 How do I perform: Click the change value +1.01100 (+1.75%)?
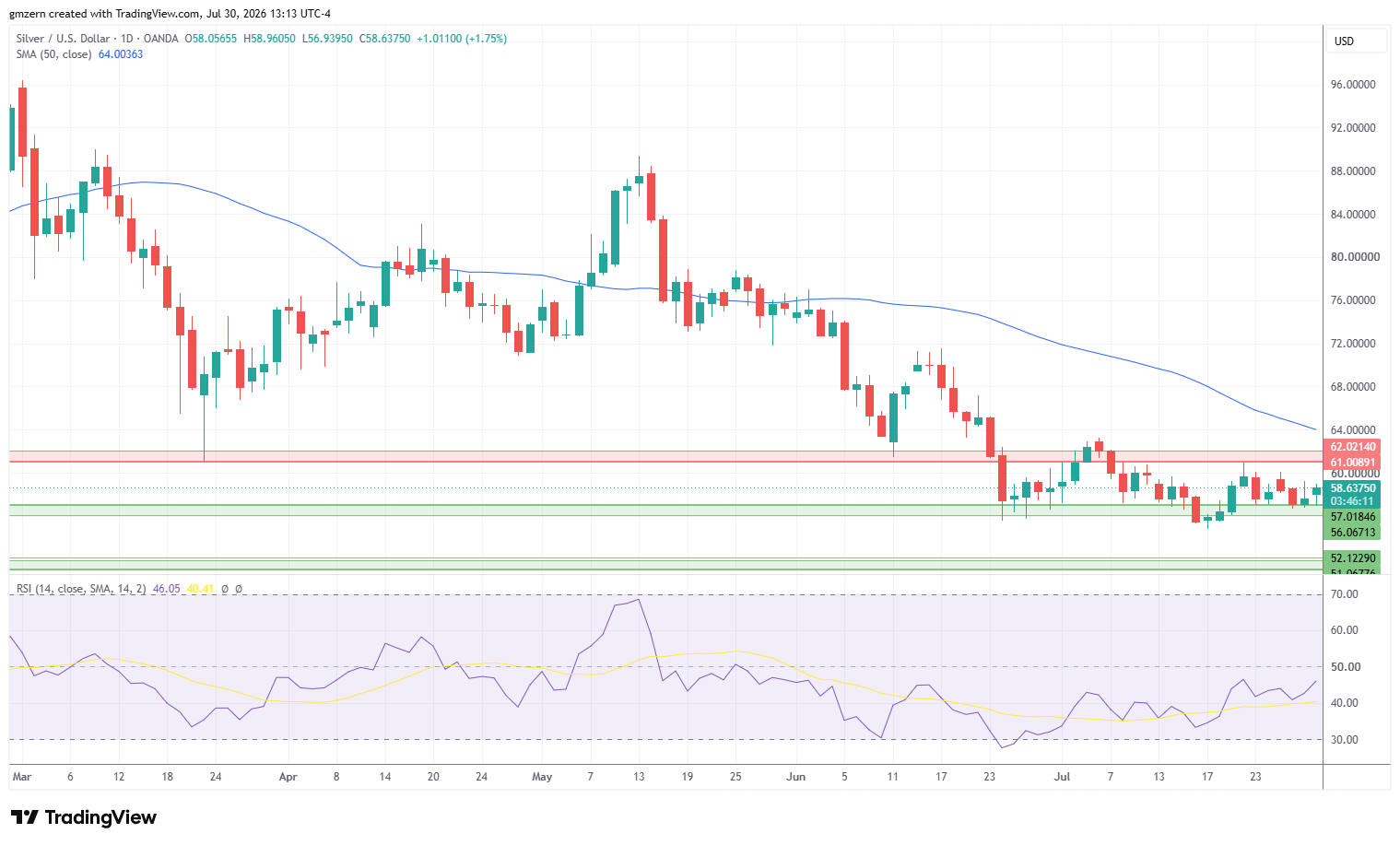pos(462,39)
